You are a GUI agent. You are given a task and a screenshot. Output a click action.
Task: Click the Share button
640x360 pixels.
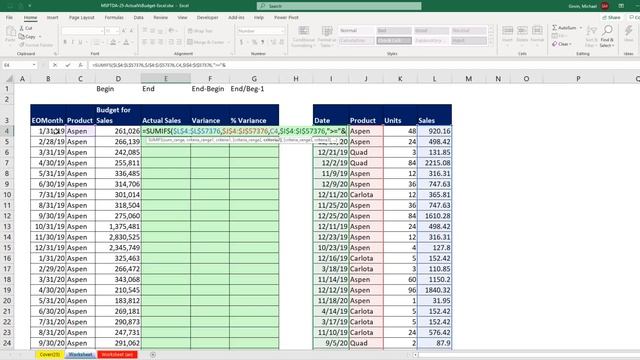[611, 18]
